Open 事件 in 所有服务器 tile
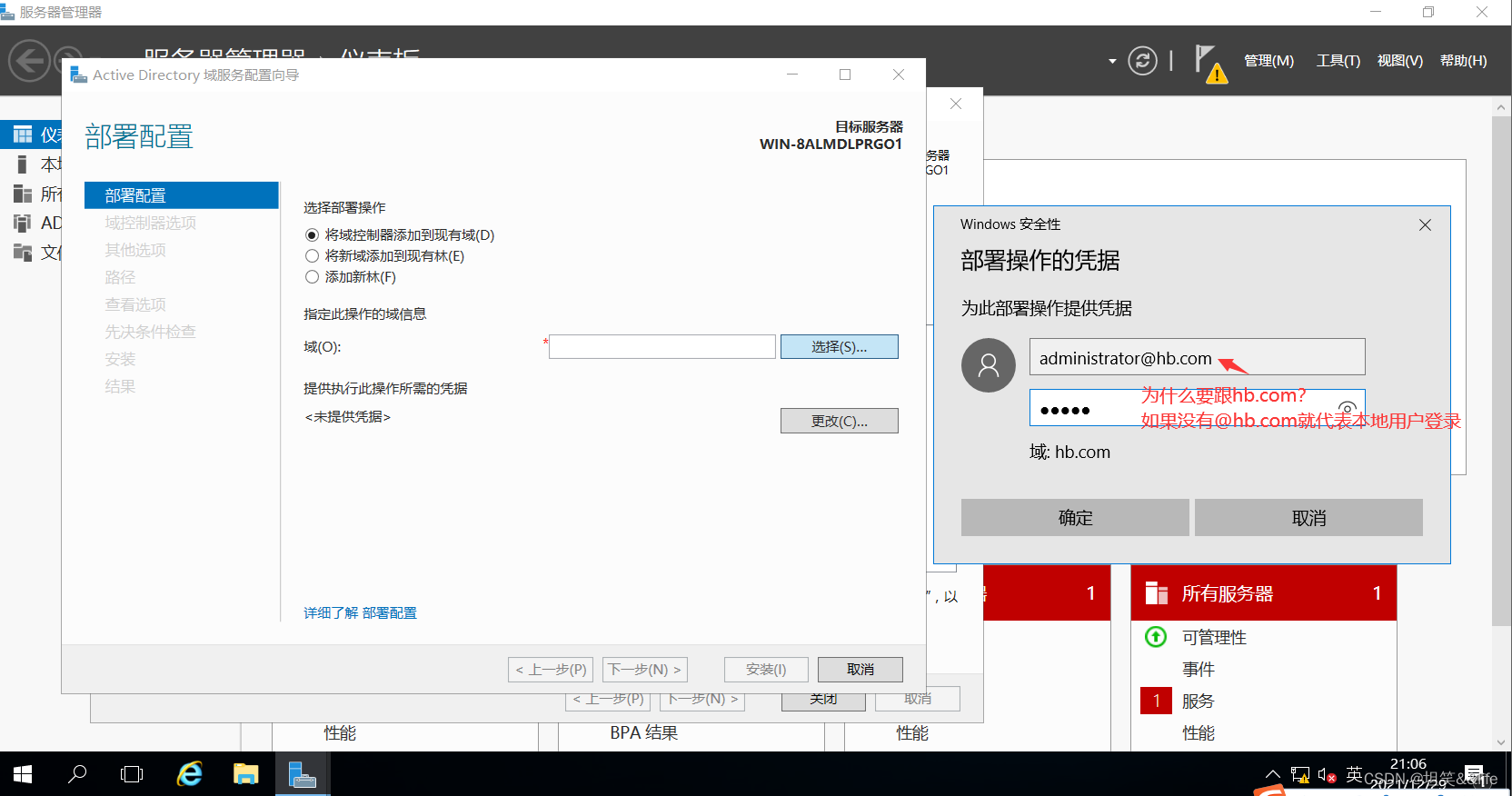 [1198, 670]
